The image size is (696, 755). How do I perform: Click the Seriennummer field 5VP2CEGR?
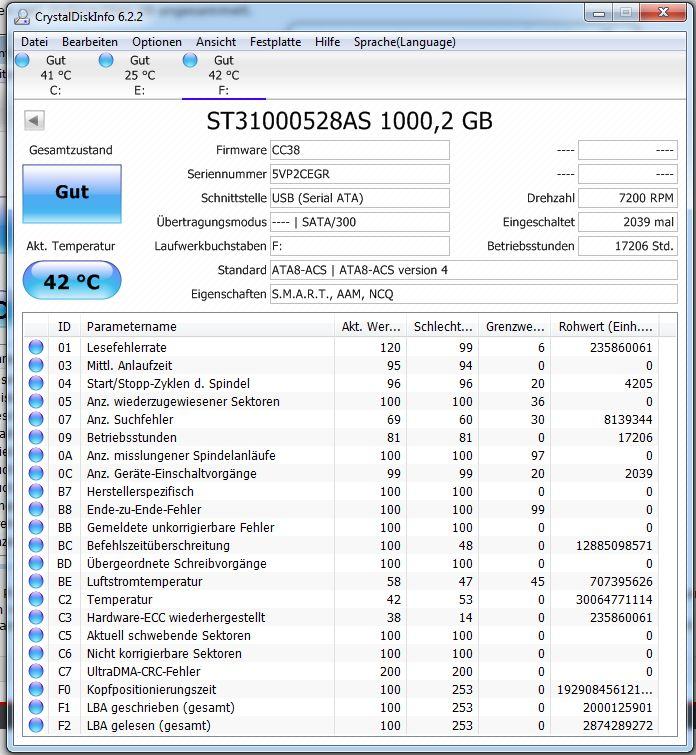click(x=360, y=174)
